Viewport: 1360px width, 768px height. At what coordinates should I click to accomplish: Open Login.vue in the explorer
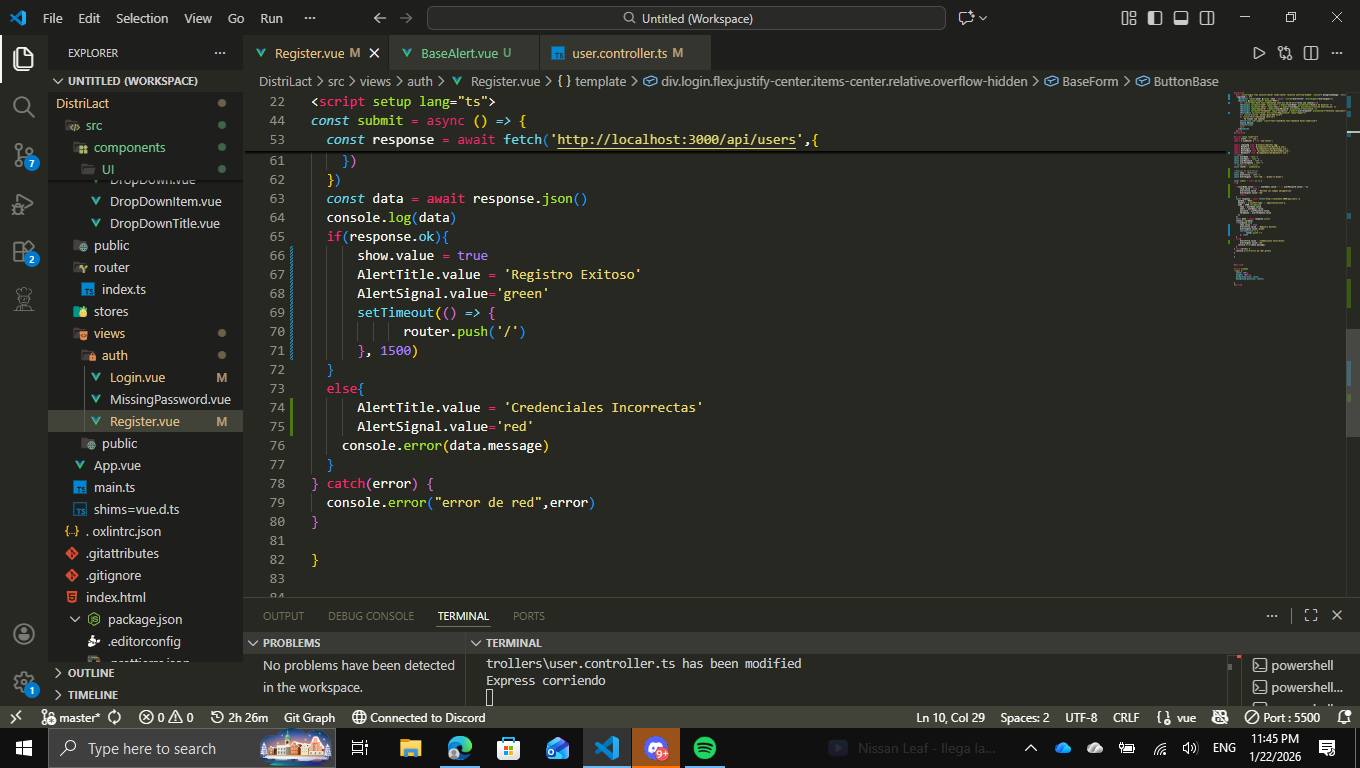pos(137,377)
